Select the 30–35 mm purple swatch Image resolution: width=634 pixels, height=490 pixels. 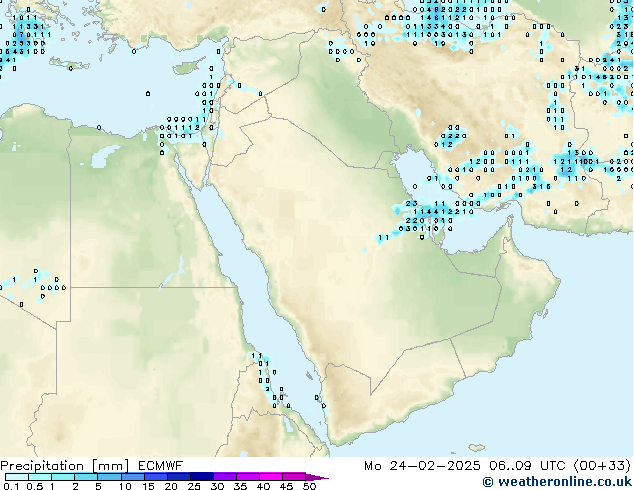click(x=225, y=477)
